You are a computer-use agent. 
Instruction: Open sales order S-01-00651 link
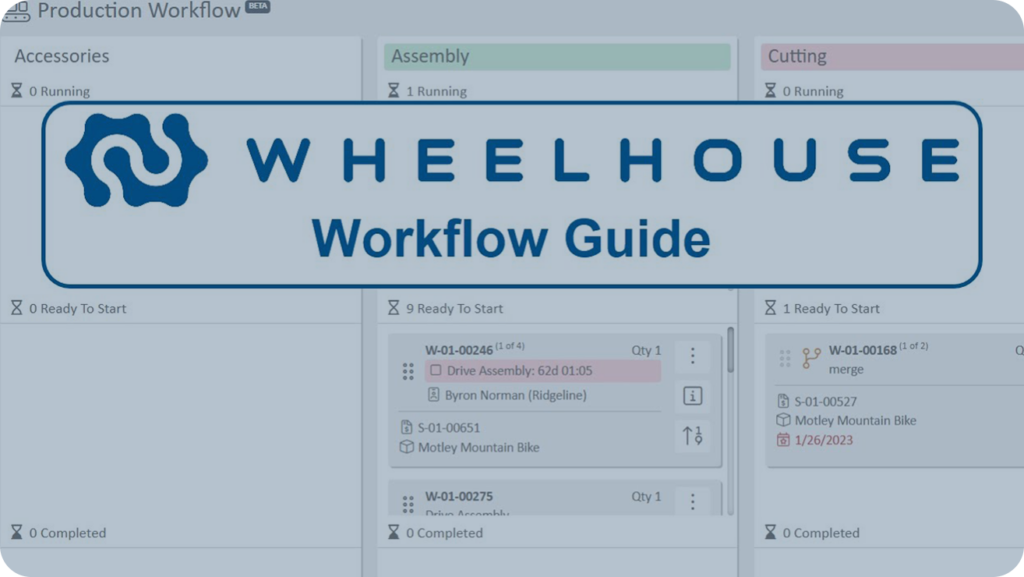pos(449,428)
